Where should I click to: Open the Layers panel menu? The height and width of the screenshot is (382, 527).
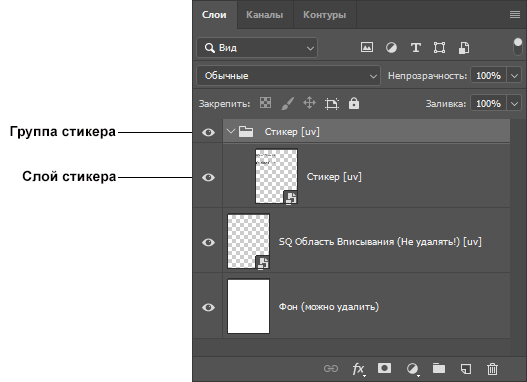(x=515, y=14)
